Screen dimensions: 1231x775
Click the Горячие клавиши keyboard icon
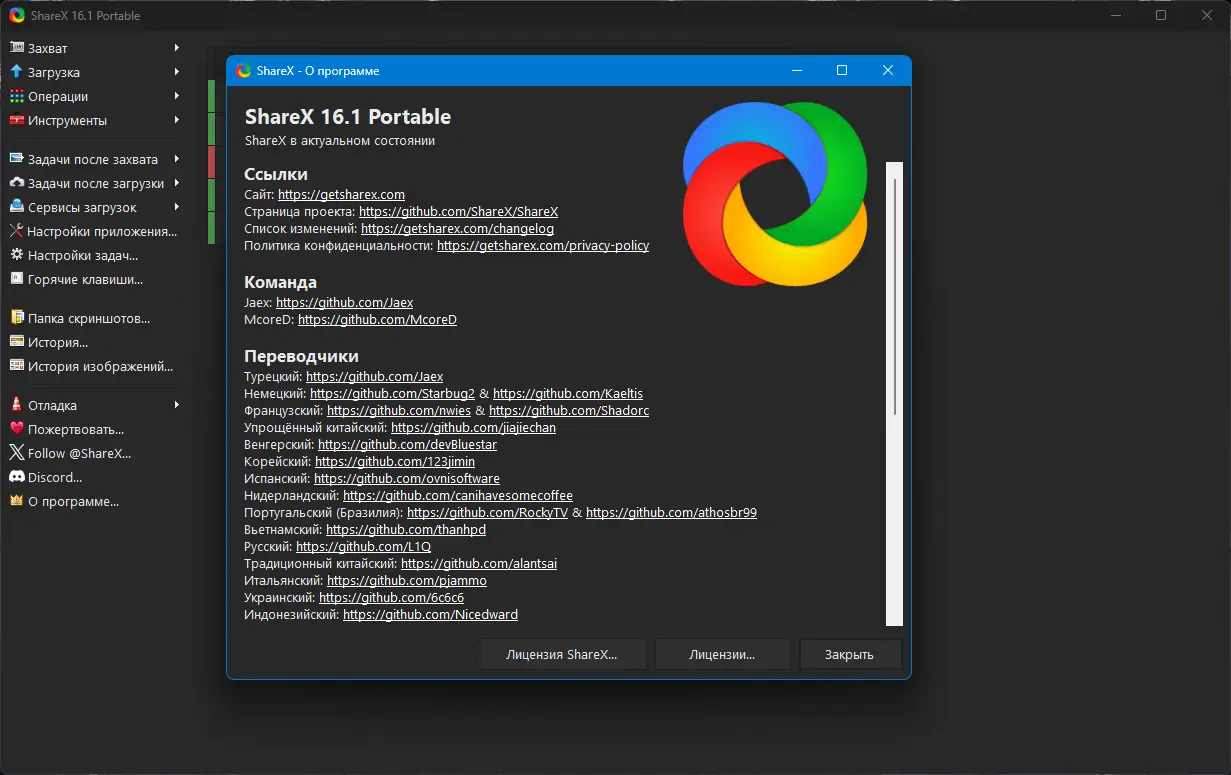coord(16,279)
